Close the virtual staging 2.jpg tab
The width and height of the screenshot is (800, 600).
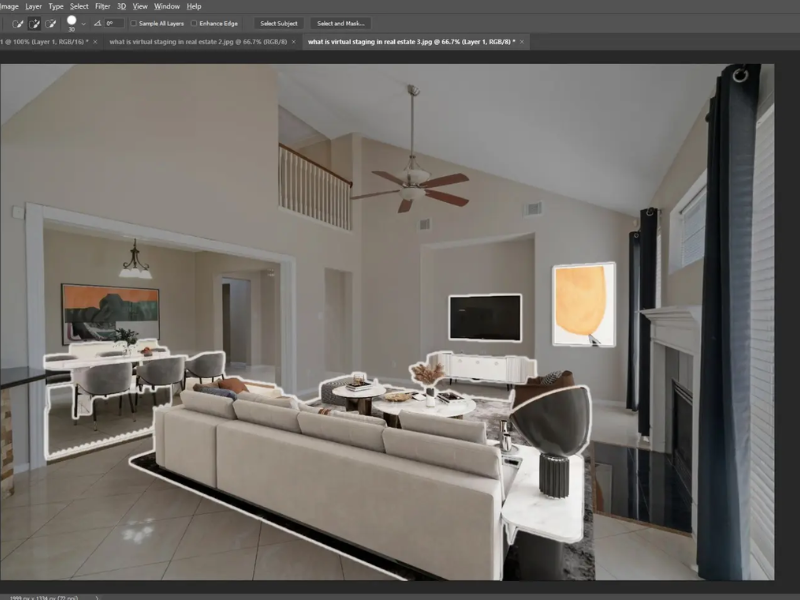(293, 42)
